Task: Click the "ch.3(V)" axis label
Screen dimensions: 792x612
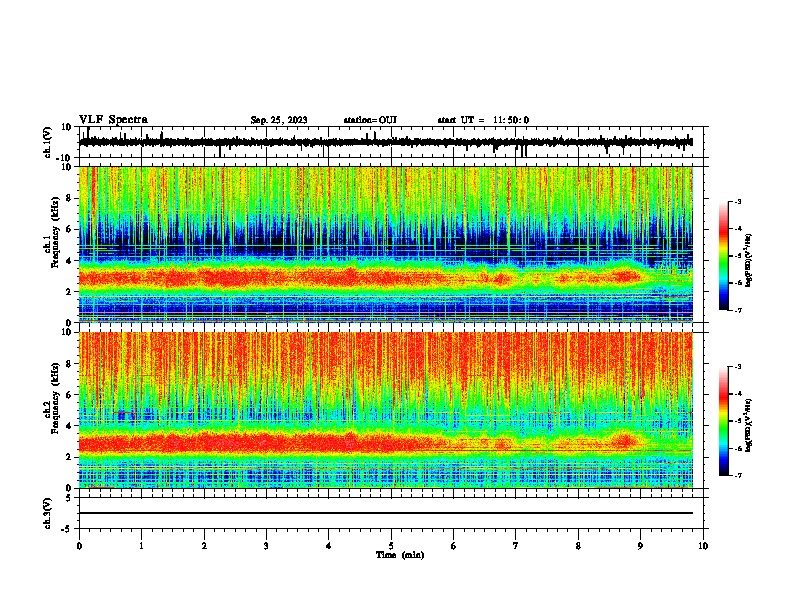Action: click(x=48, y=513)
